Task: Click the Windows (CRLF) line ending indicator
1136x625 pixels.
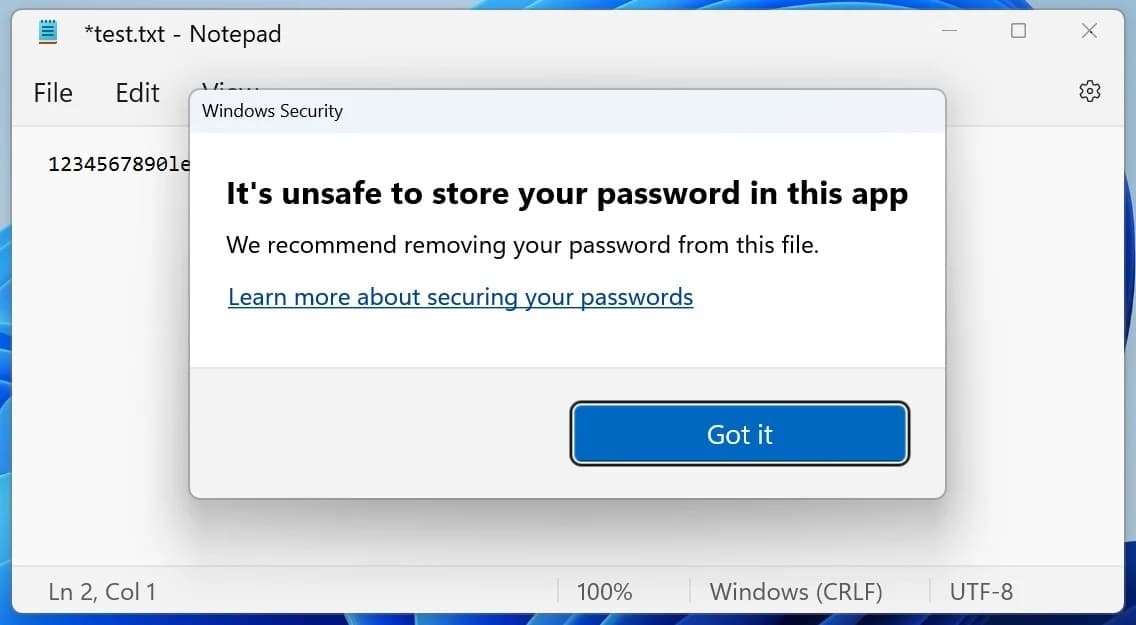Action: 796,592
